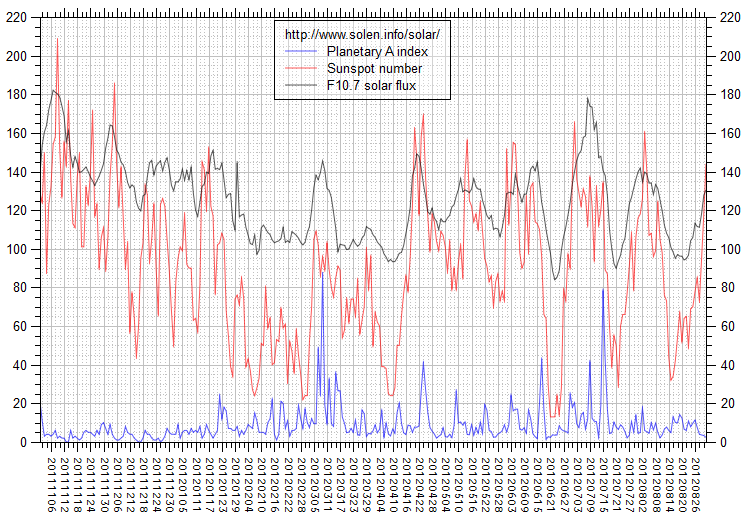The image size is (752, 529).
Task: Click the dark gray line sample in legend
Action: tap(301, 85)
